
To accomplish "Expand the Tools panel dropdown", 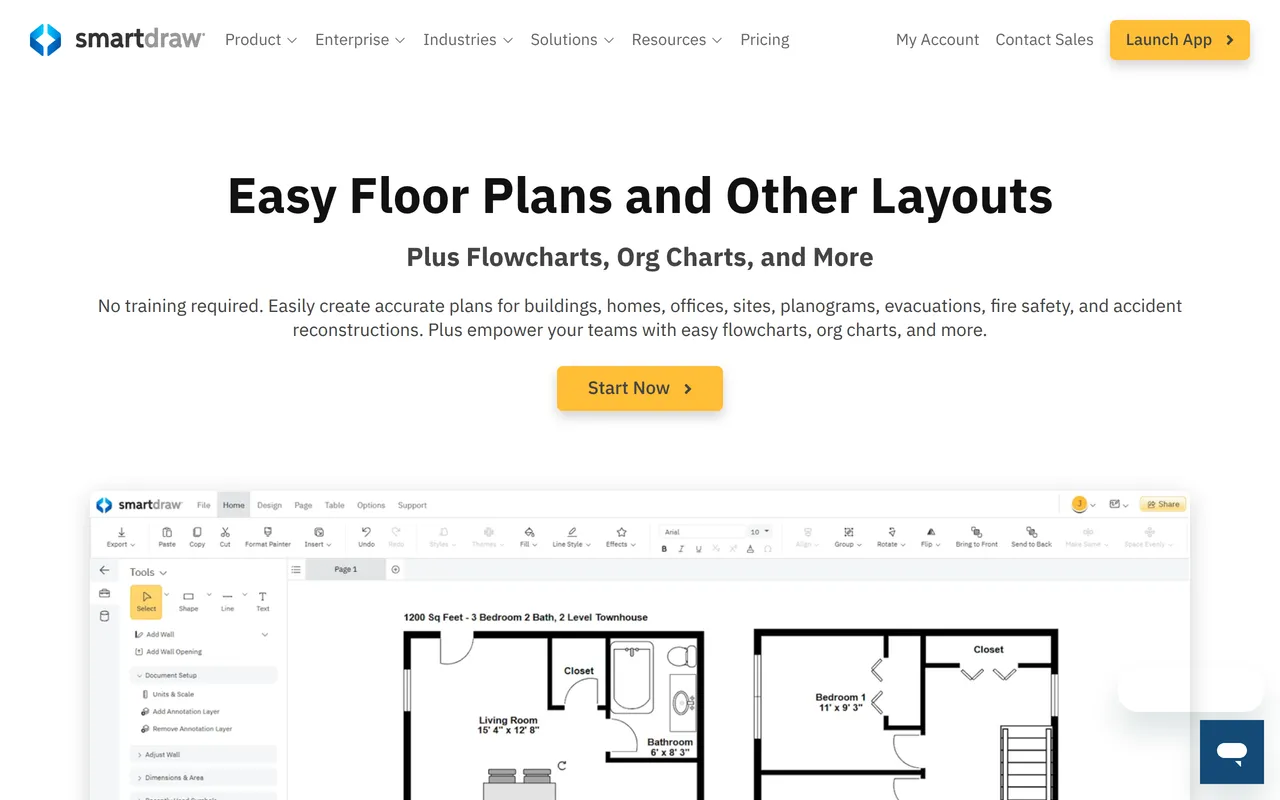I will point(148,572).
